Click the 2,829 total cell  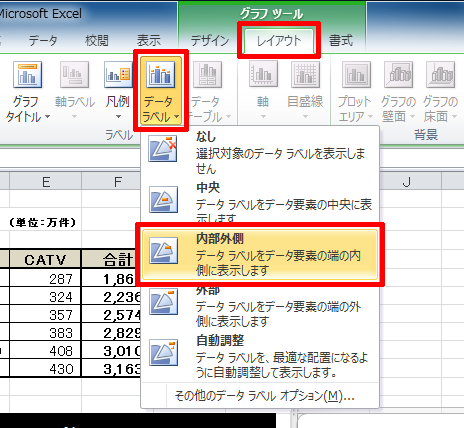coord(111,332)
